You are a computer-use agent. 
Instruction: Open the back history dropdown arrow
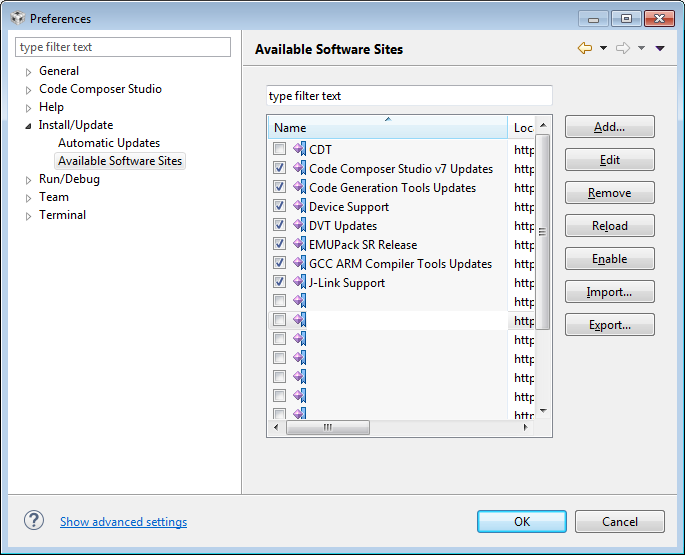(x=603, y=48)
